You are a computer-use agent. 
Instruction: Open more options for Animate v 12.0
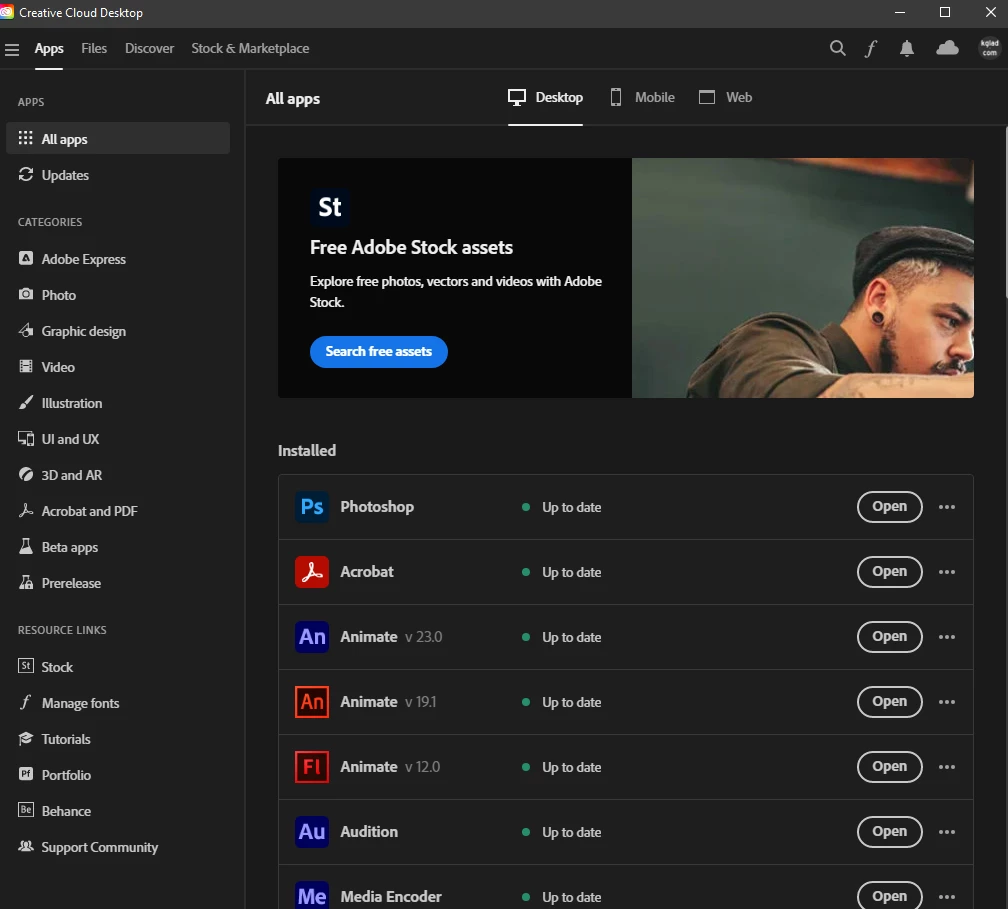[x=946, y=766]
